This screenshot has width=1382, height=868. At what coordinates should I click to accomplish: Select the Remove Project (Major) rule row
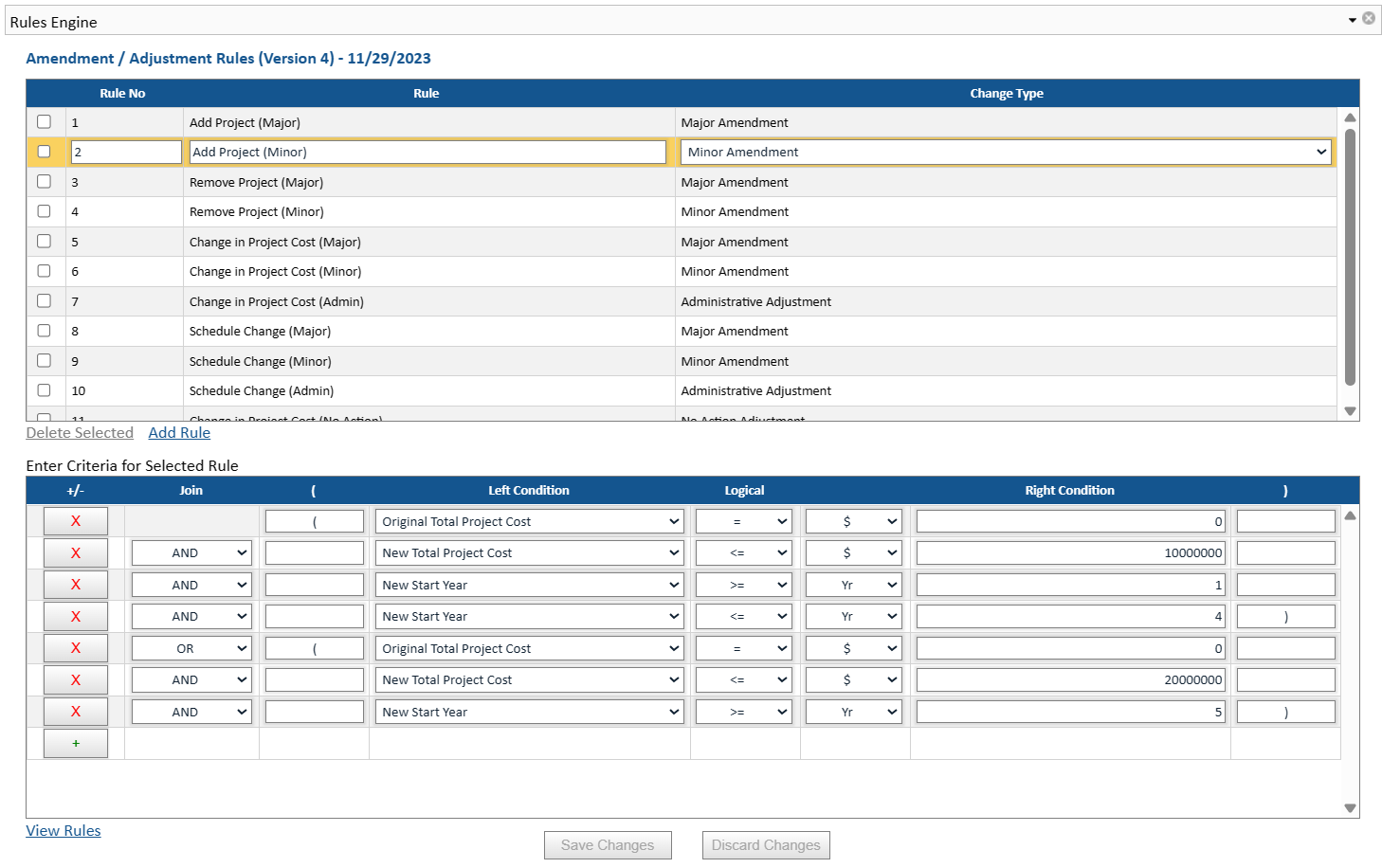(682, 182)
